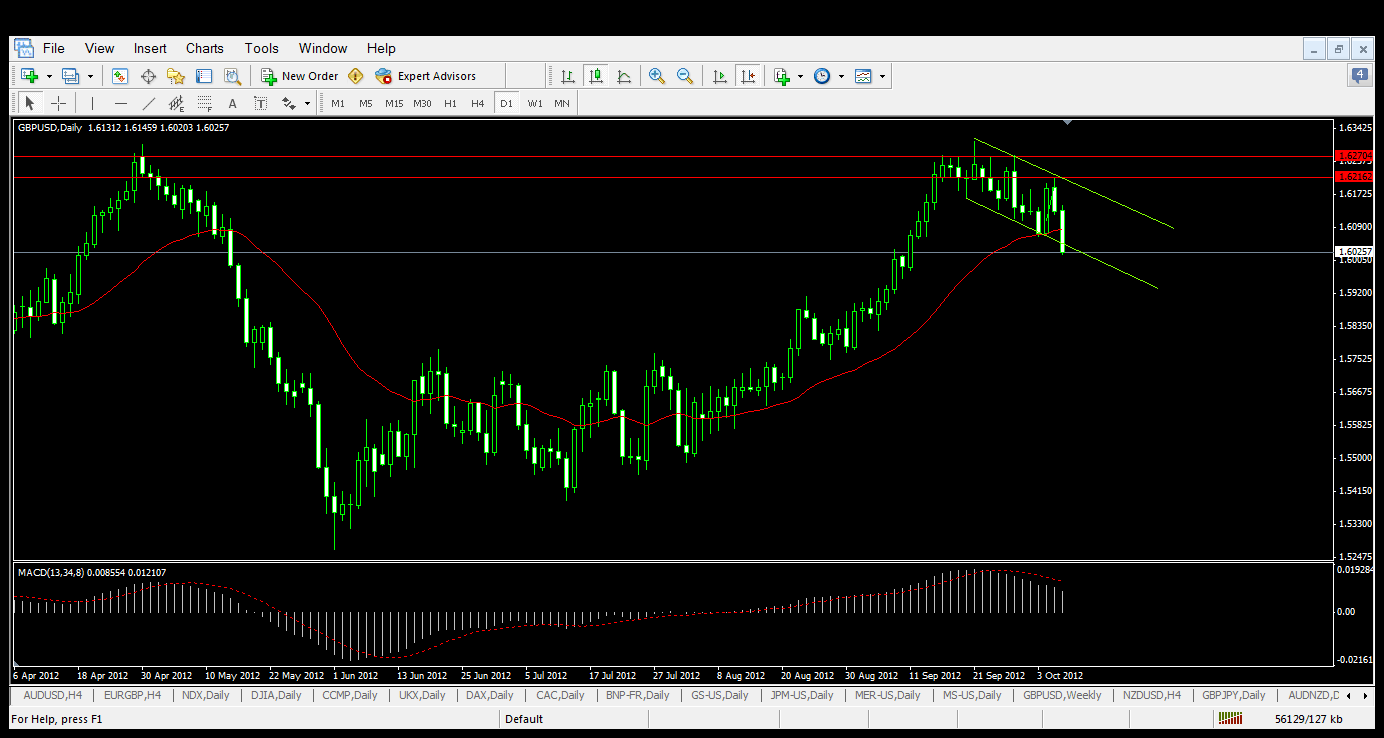1384x738 pixels.
Task: Zoom in on the chart
Action: click(x=657, y=76)
